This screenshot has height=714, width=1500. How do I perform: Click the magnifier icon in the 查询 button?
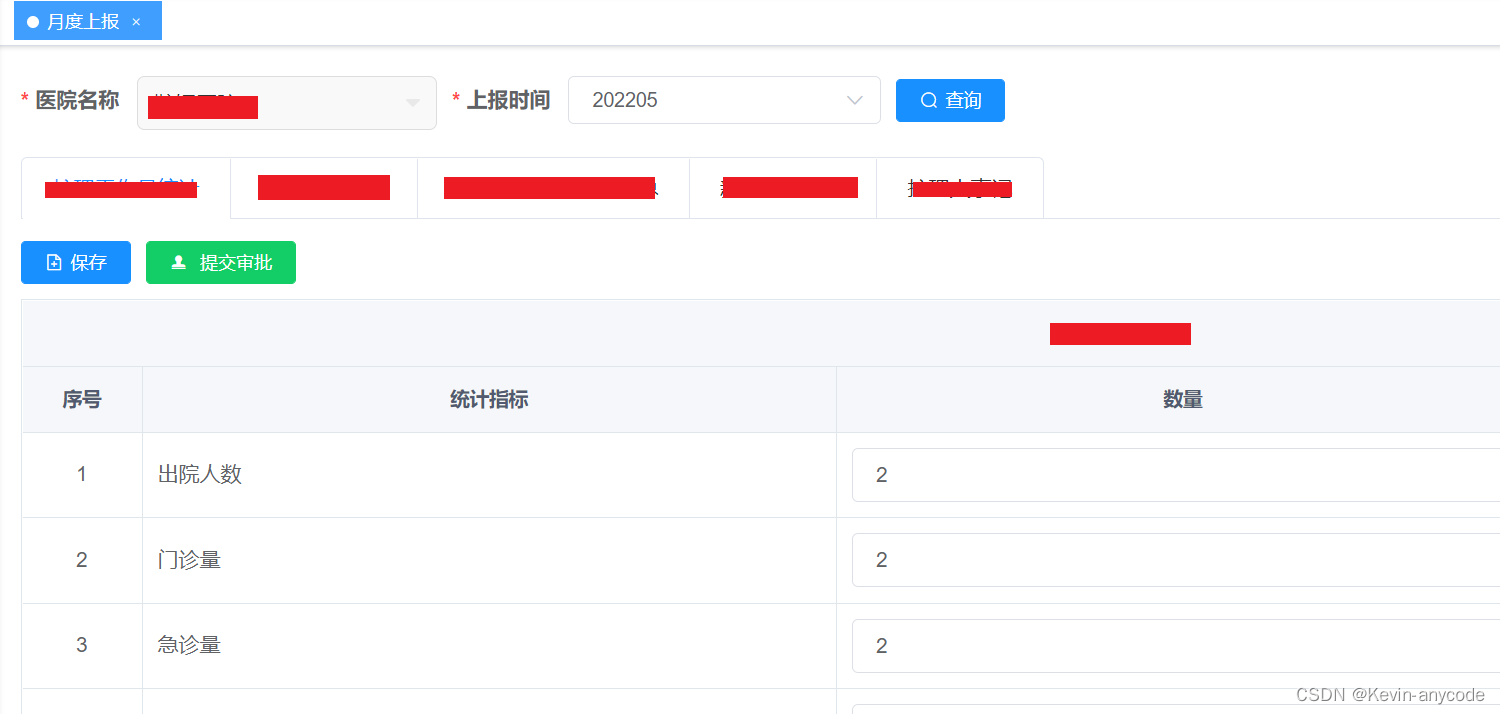tap(929, 100)
